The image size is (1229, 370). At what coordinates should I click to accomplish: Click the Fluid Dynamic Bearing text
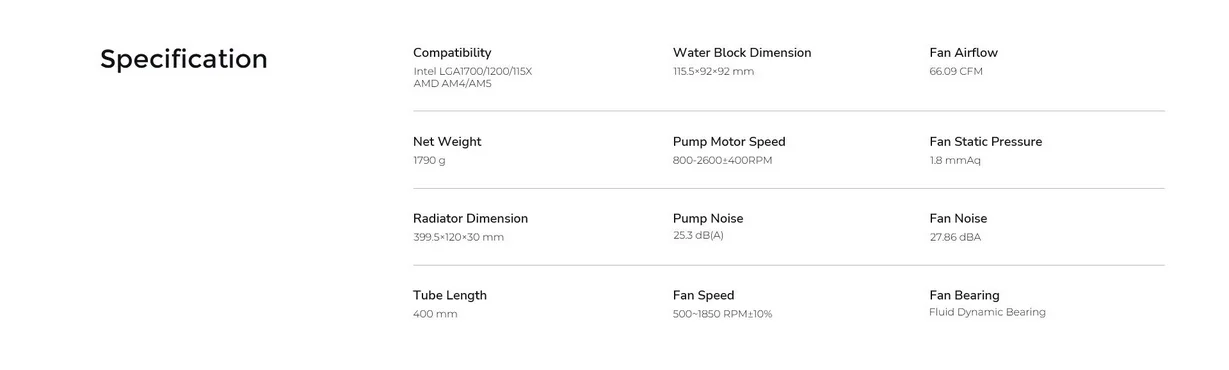coord(987,313)
